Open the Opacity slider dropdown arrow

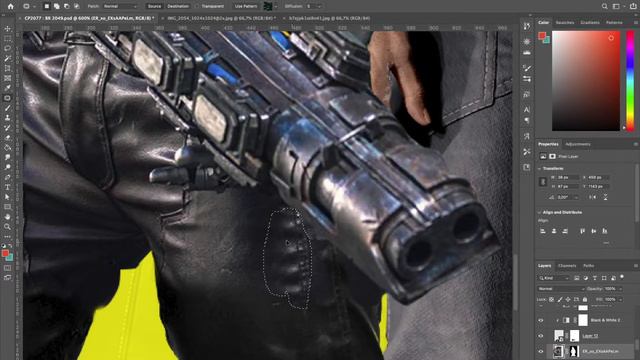[x=620, y=289]
